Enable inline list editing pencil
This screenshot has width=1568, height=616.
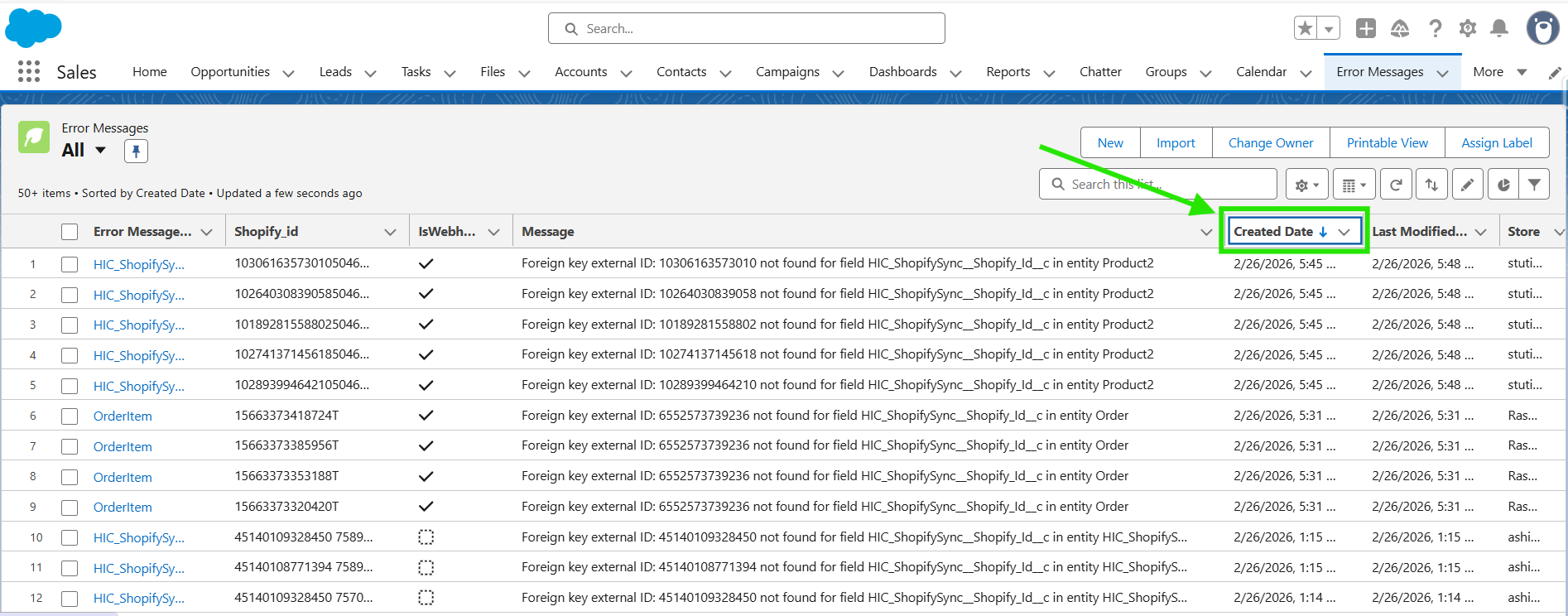pyautogui.click(x=1467, y=185)
